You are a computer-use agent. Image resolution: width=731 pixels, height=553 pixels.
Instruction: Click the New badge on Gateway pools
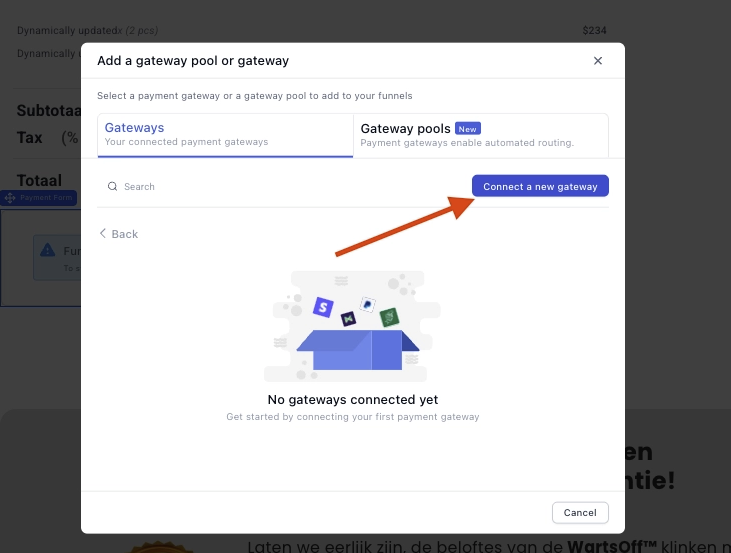coord(467,129)
